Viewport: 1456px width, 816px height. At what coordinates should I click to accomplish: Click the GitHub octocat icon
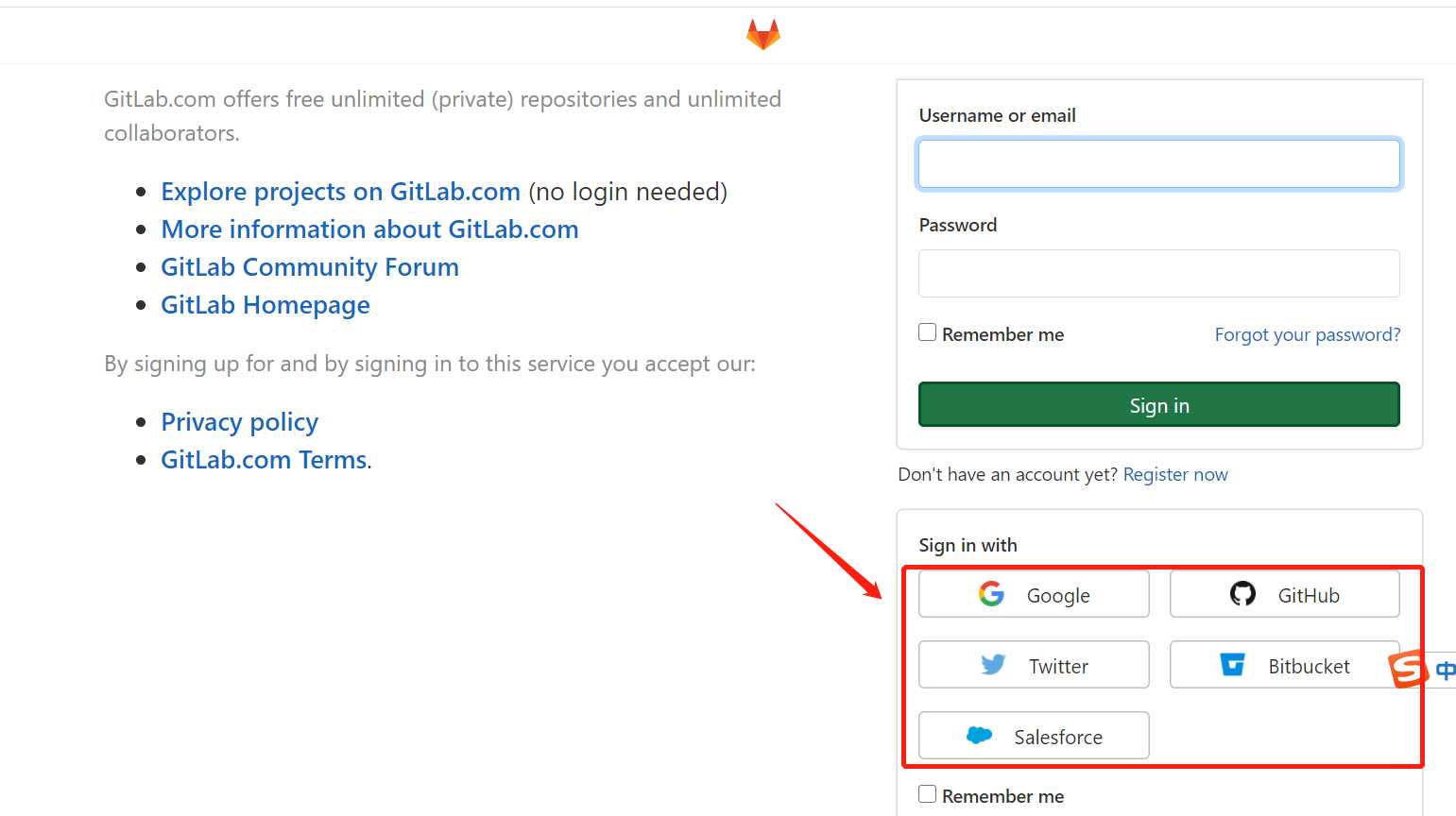click(x=1242, y=593)
